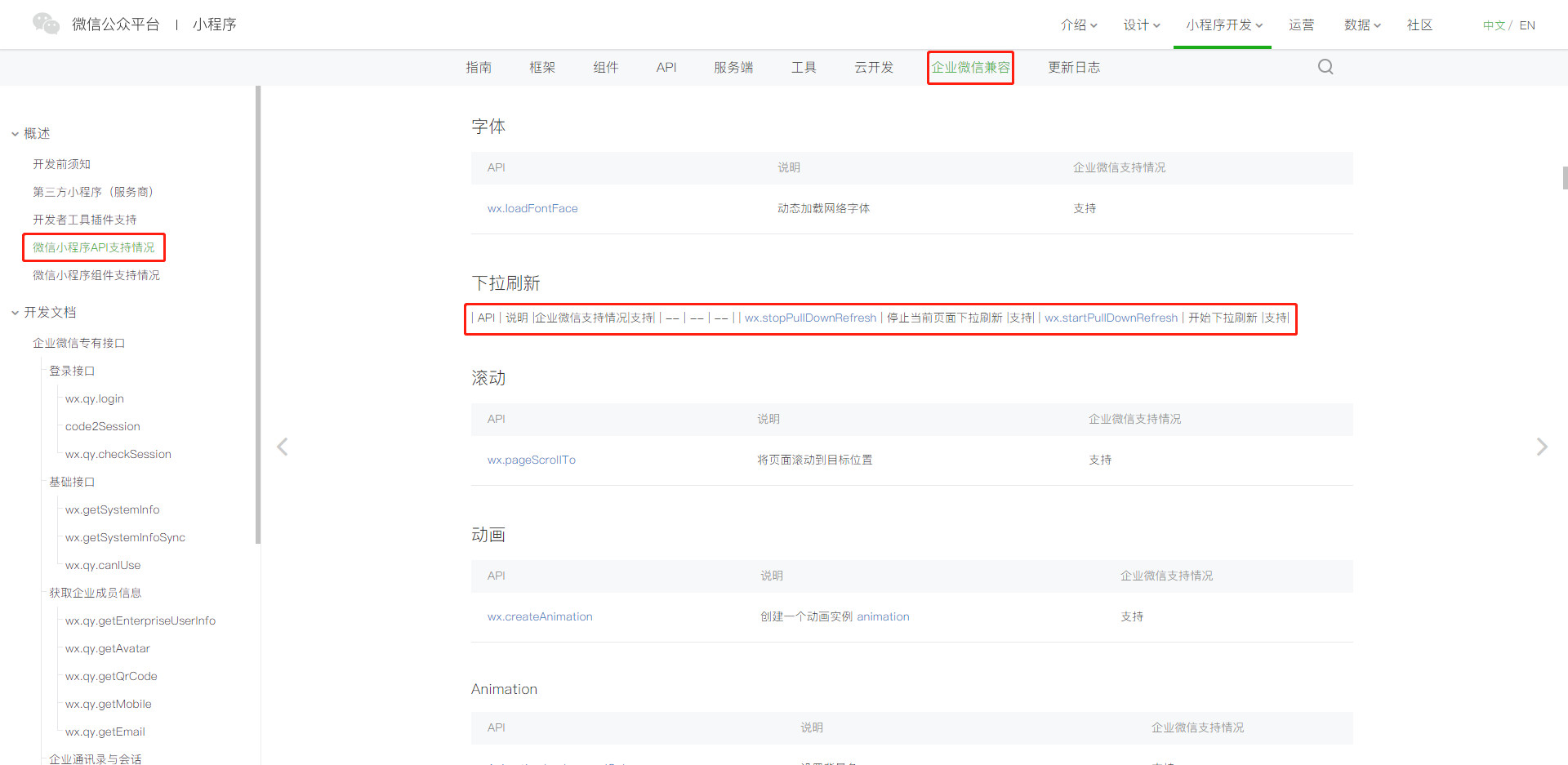Open 微信小程序组件支持情况 in sidebar
This screenshot has width=1568, height=765.
pos(96,275)
